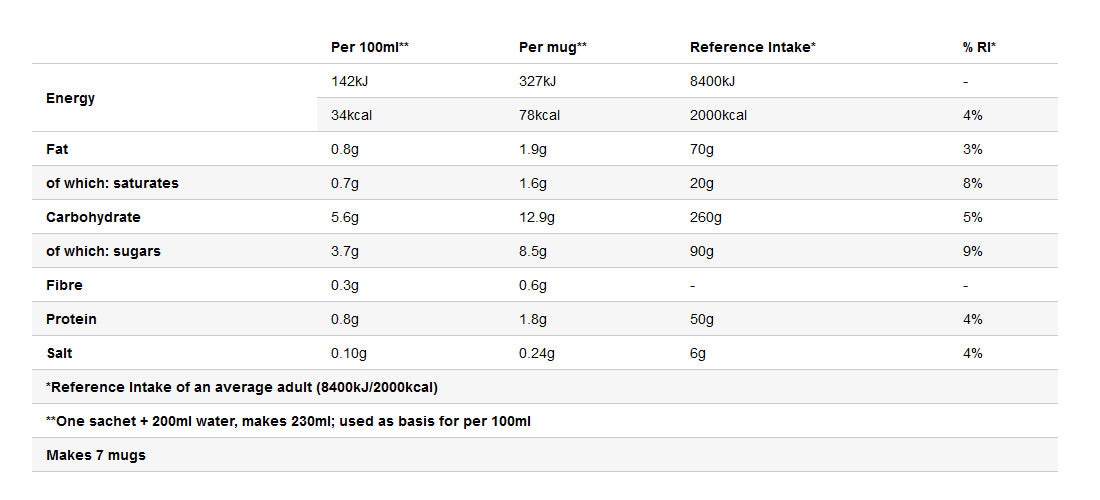Select the 'Fibre' row label
This screenshot has width=1100, height=500.
[x=64, y=285]
